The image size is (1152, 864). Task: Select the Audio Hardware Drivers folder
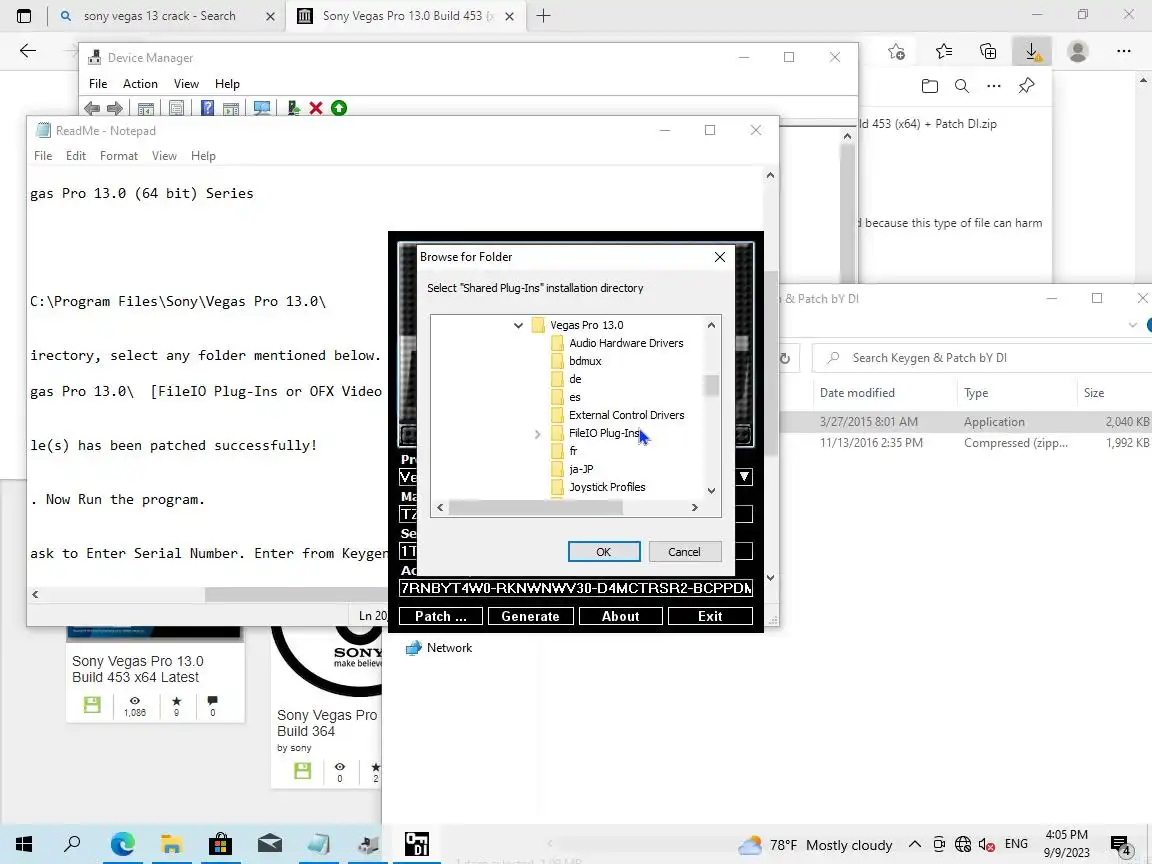(626, 343)
